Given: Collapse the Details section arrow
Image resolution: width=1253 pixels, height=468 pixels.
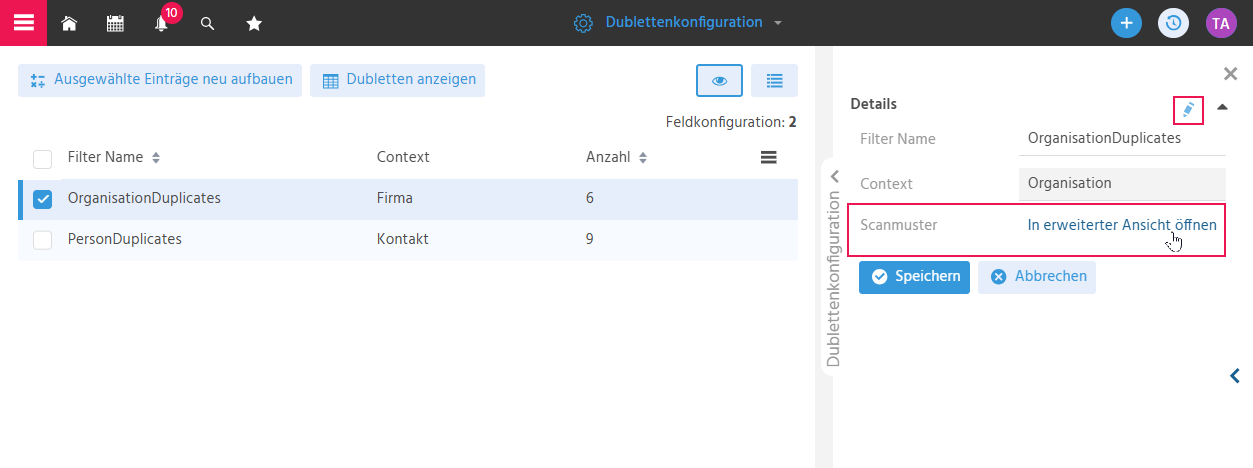Looking at the screenshot, I should 1222,106.
